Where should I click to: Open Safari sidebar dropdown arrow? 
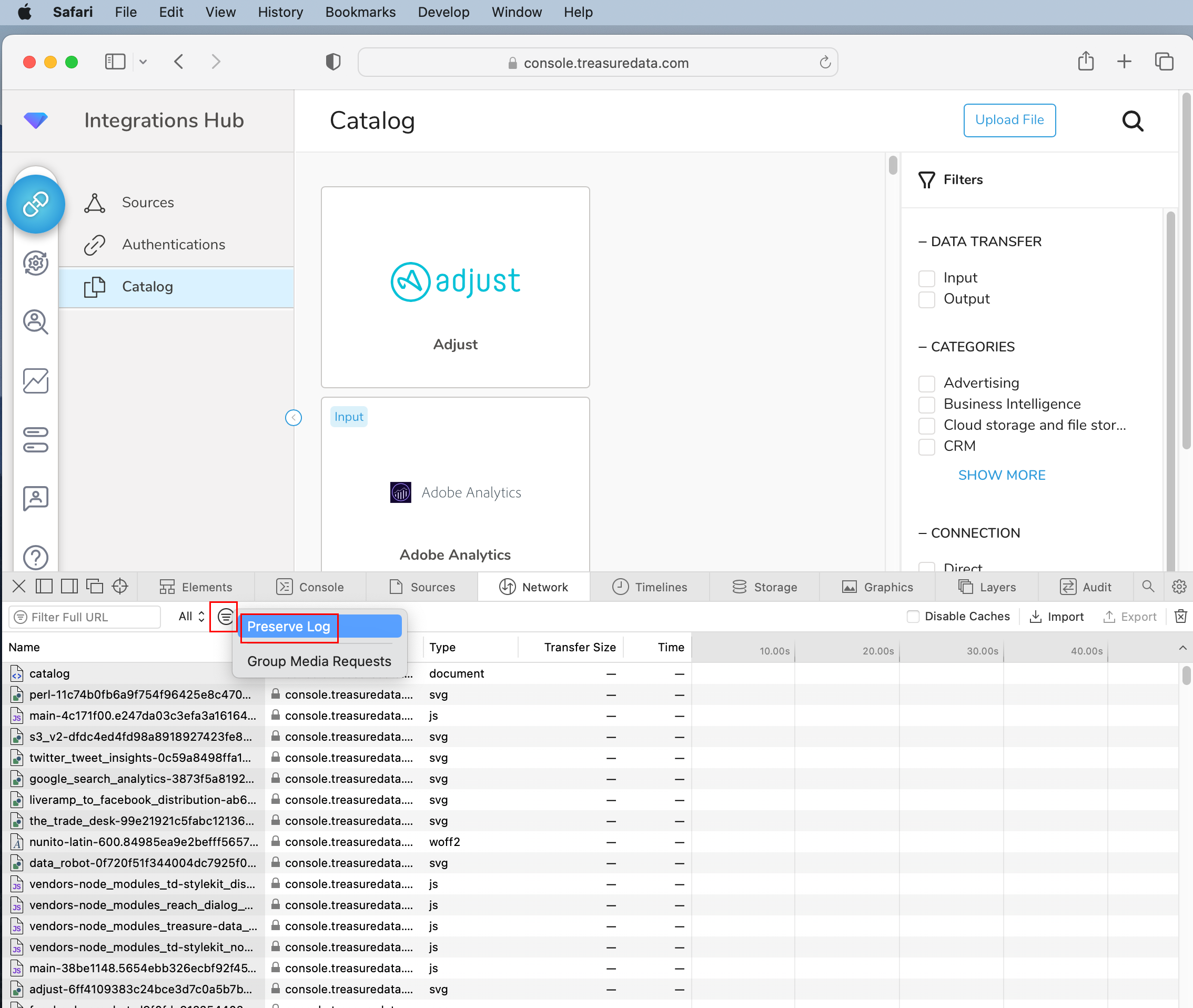coord(143,62)
